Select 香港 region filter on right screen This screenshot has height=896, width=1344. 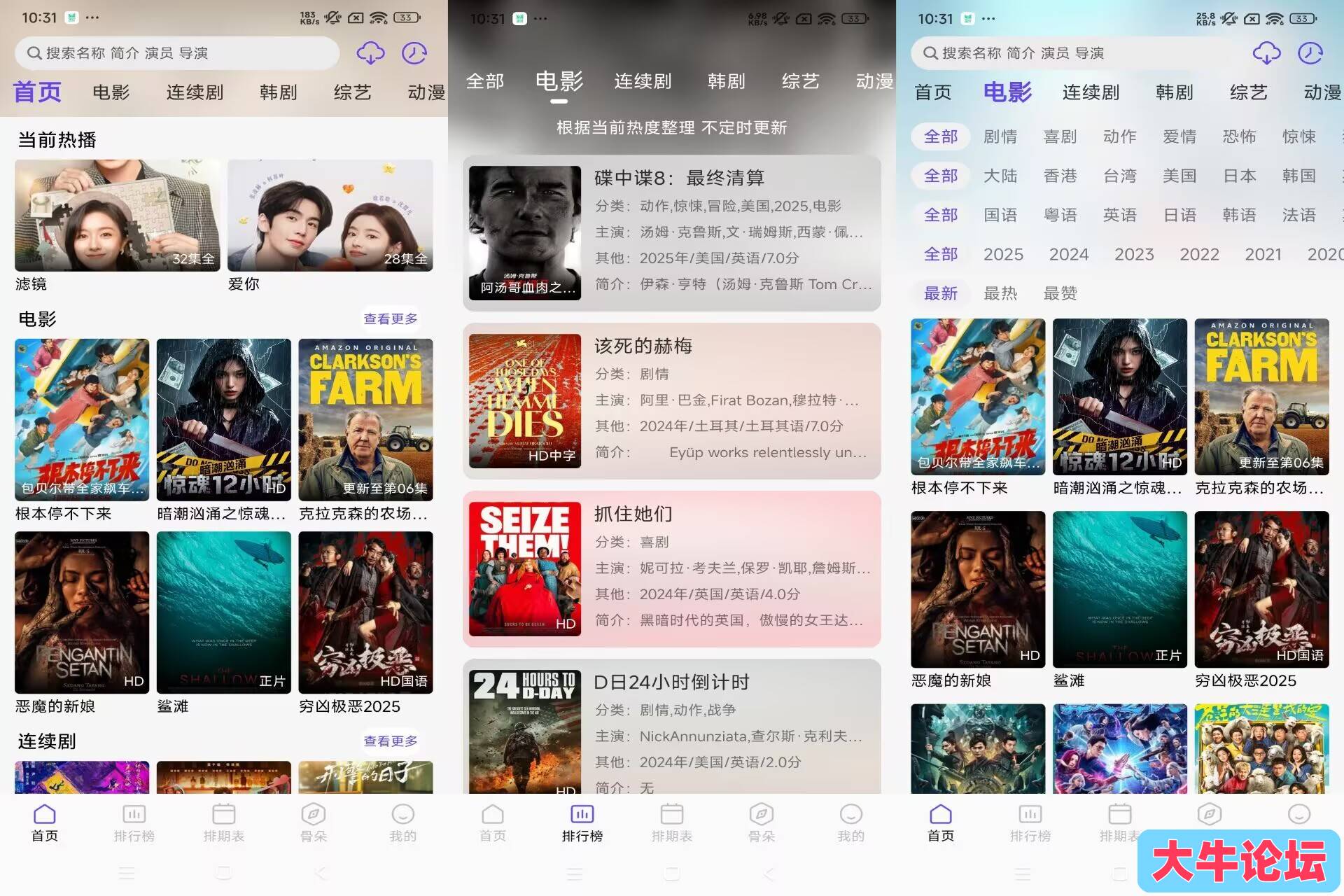coord(1060,176)
